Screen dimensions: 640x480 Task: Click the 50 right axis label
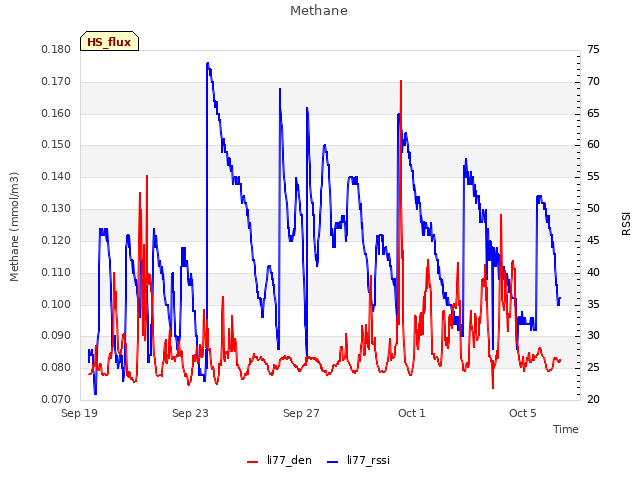tap(593, 209)
